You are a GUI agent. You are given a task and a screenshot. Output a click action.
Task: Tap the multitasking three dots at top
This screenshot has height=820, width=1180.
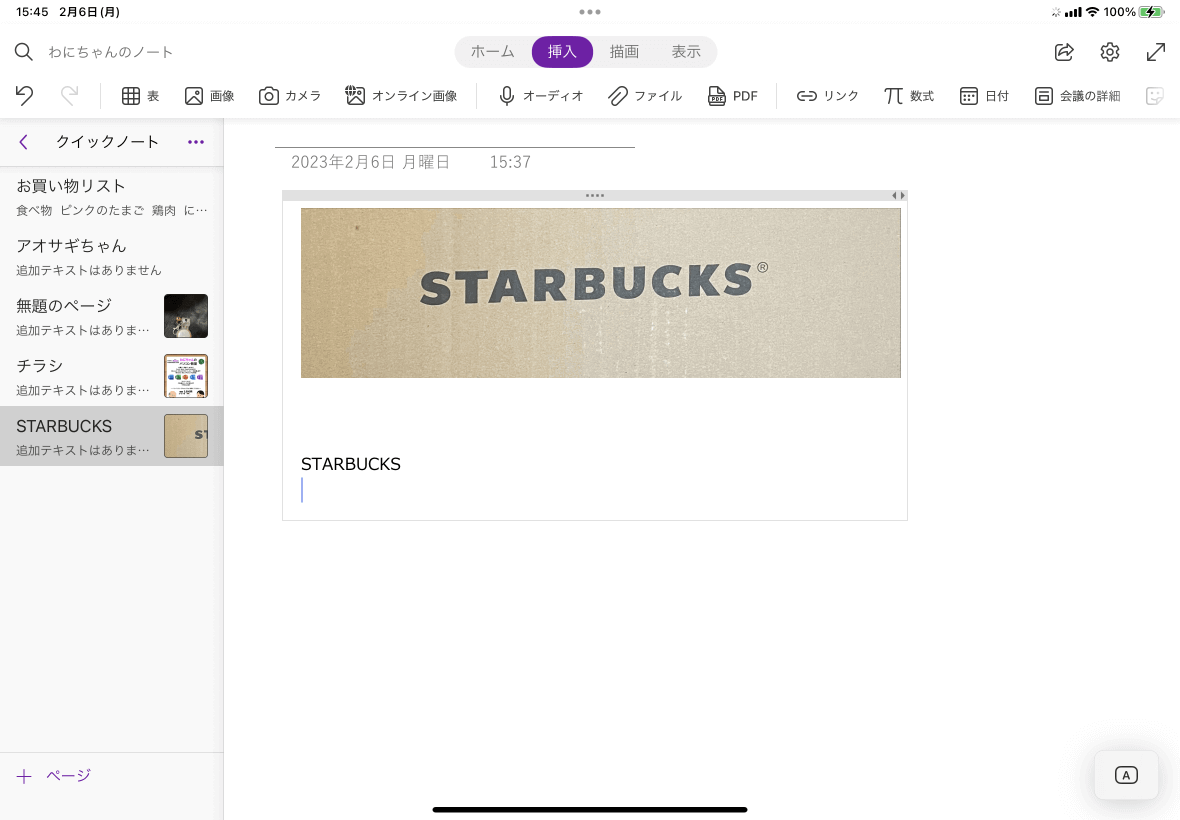[x=590, y=12]
